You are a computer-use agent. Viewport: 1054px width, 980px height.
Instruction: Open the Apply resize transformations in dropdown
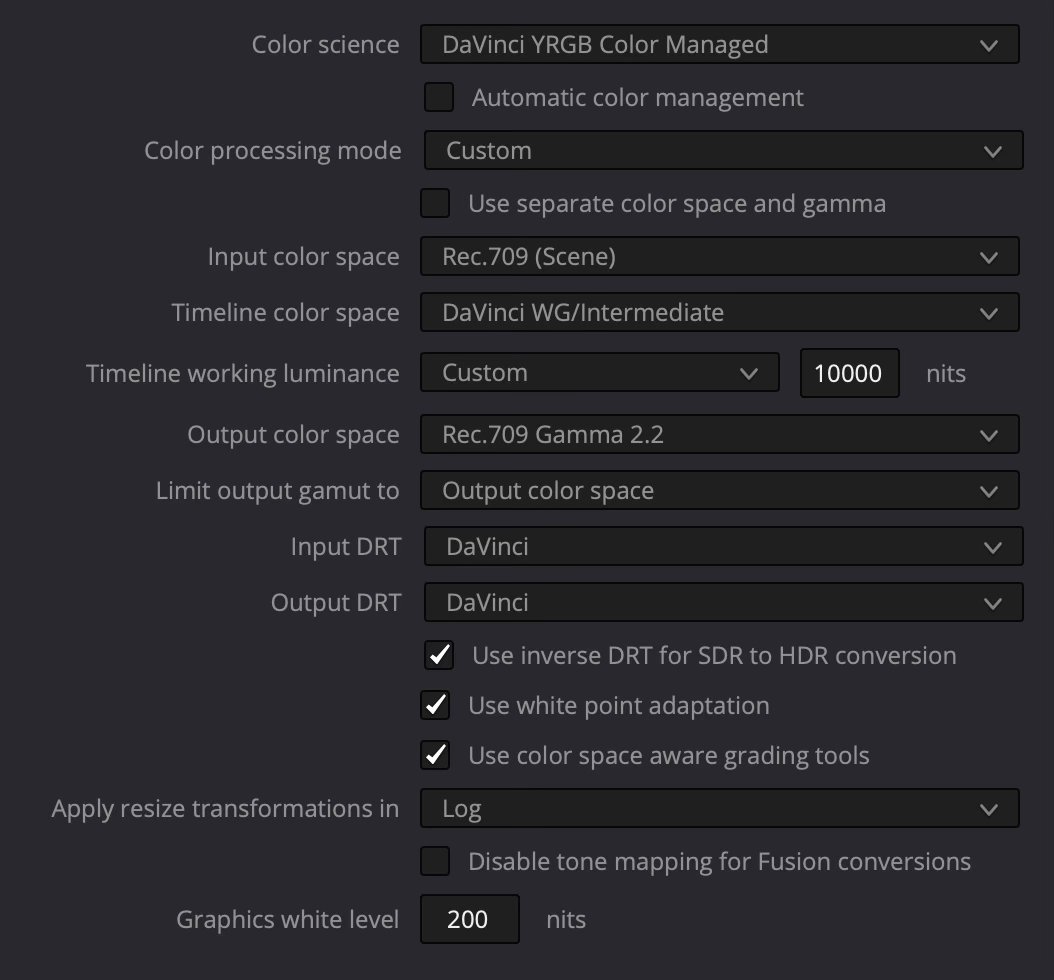719,808
